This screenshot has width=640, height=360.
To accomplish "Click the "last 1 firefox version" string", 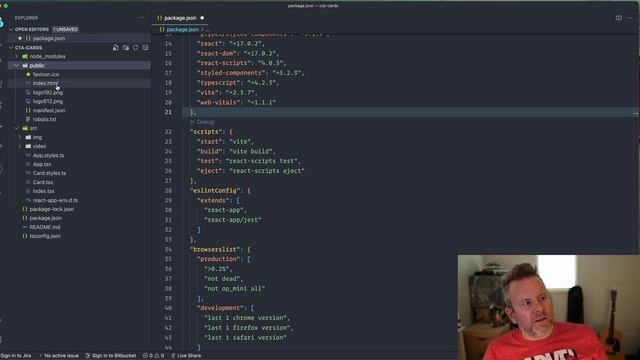I will pyautogui.click(x=247, y=327).
